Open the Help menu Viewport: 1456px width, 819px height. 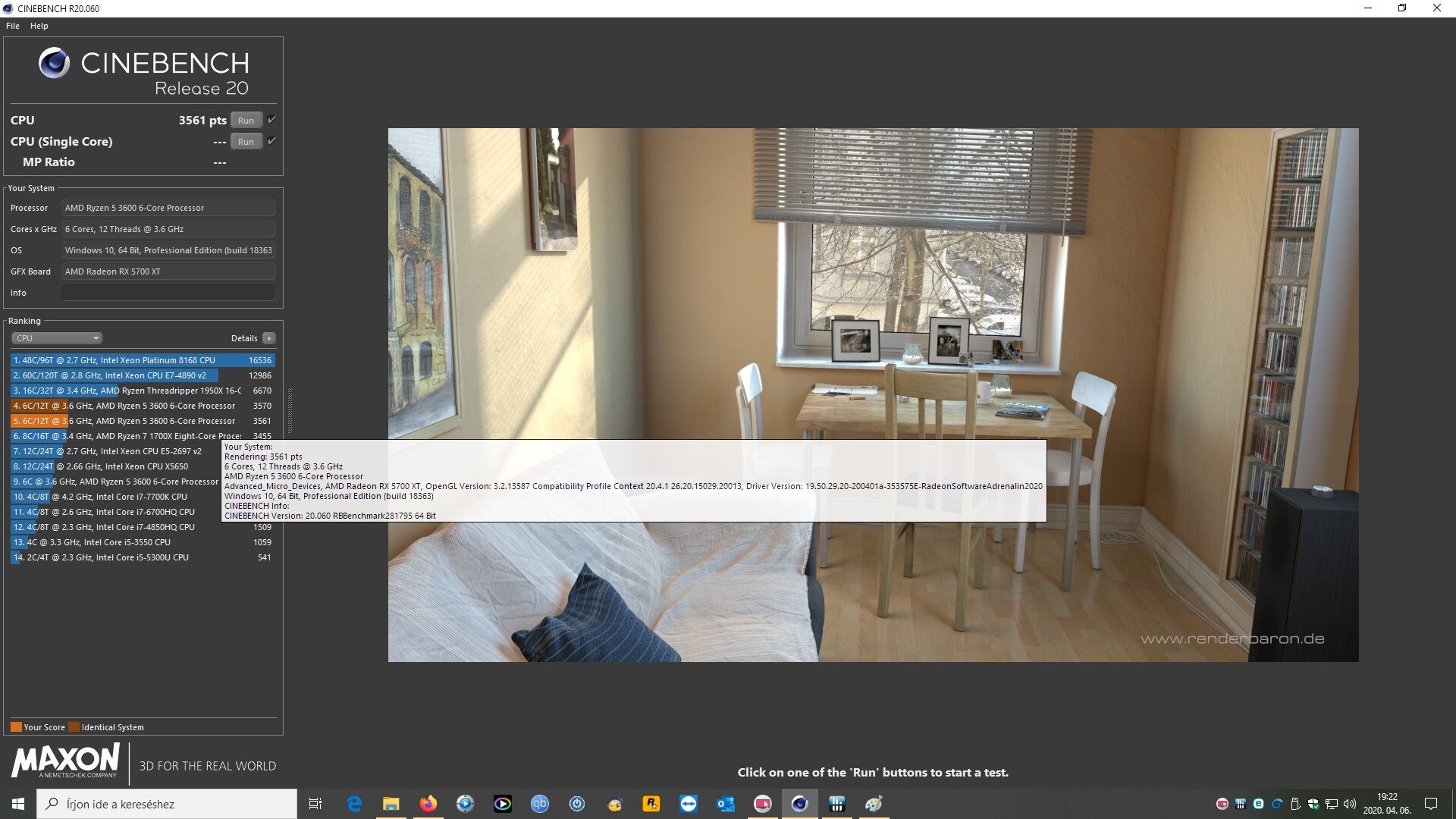39,26
